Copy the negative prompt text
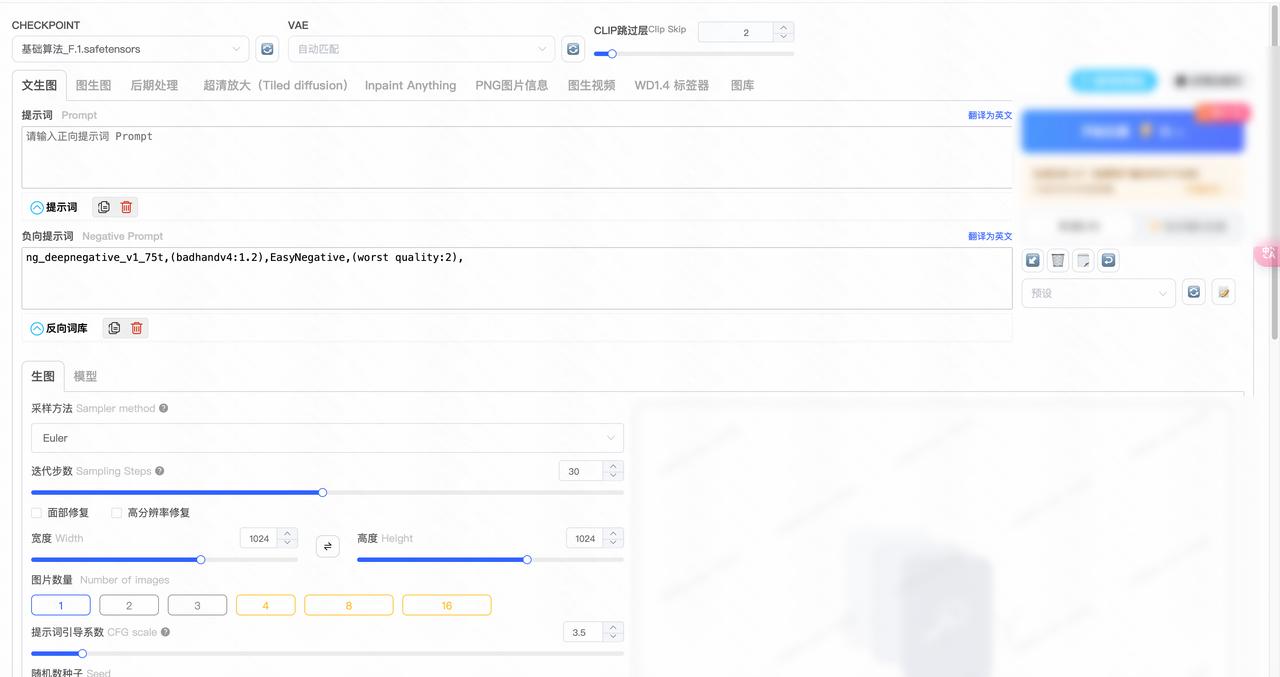This screenshot has height=677, width=1280. pos(114,328)
